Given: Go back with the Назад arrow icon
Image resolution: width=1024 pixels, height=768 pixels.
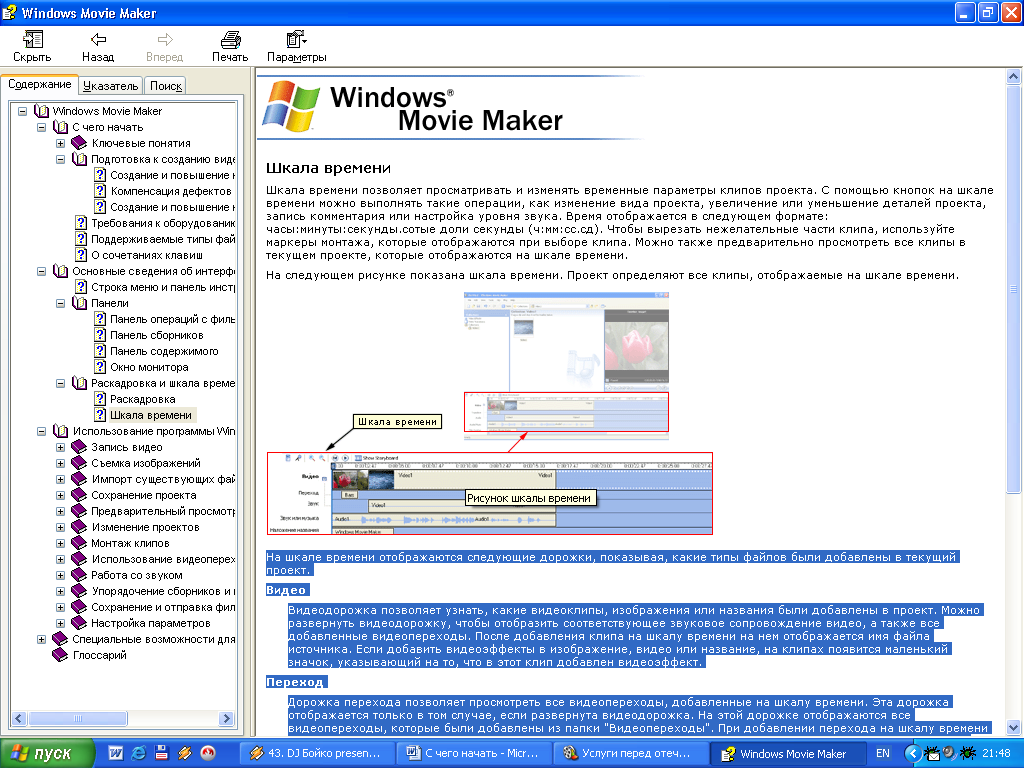Looking at the screenshot, I should point(98,40).
